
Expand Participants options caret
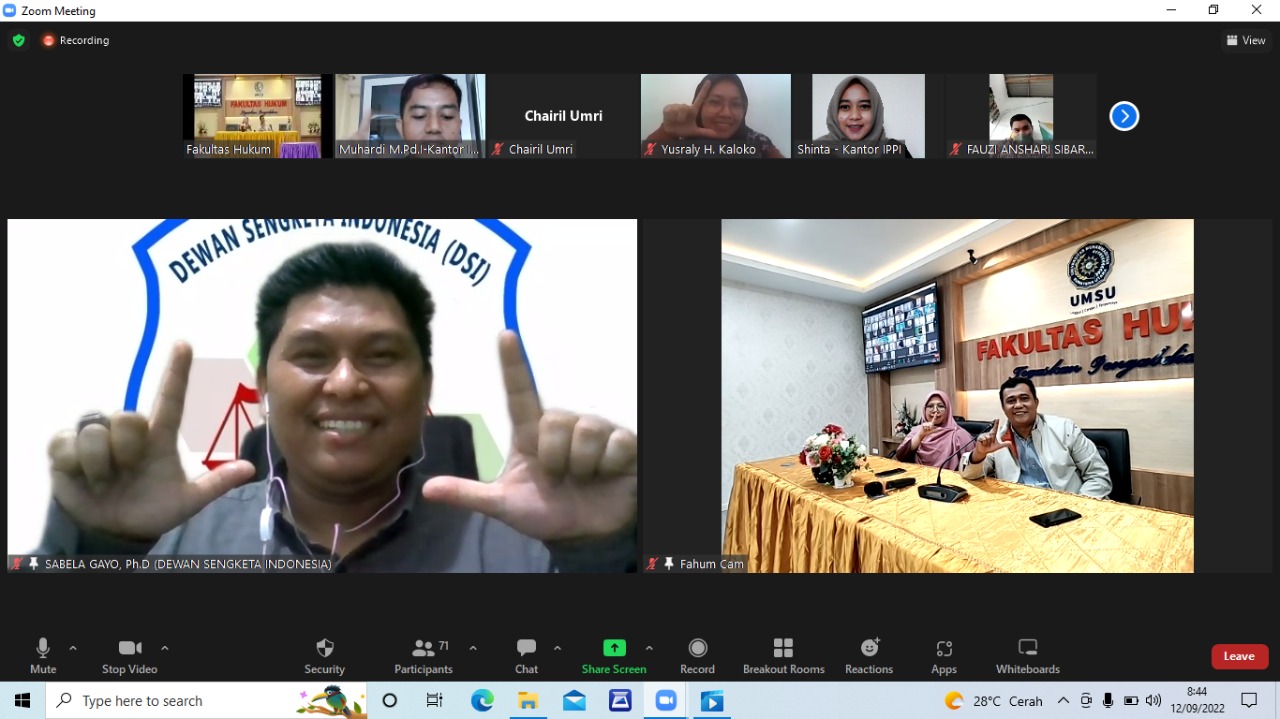[473, 648]
